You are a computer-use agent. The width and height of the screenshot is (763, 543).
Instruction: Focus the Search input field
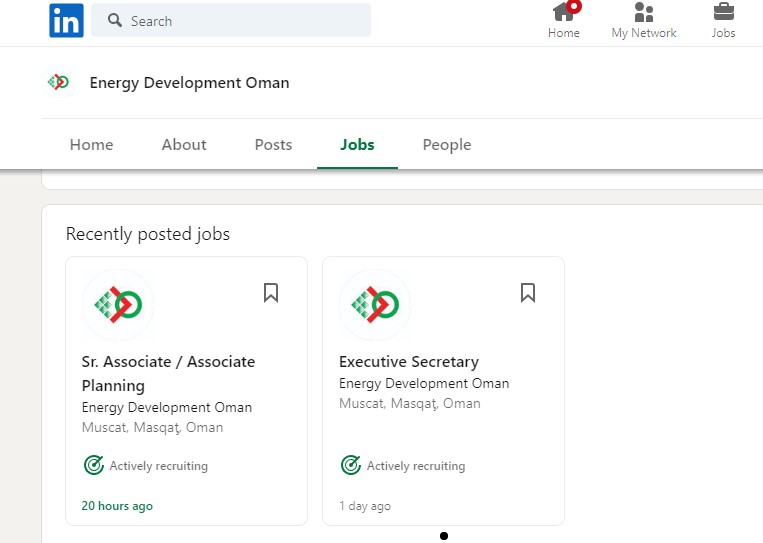(x=231, y=20)
